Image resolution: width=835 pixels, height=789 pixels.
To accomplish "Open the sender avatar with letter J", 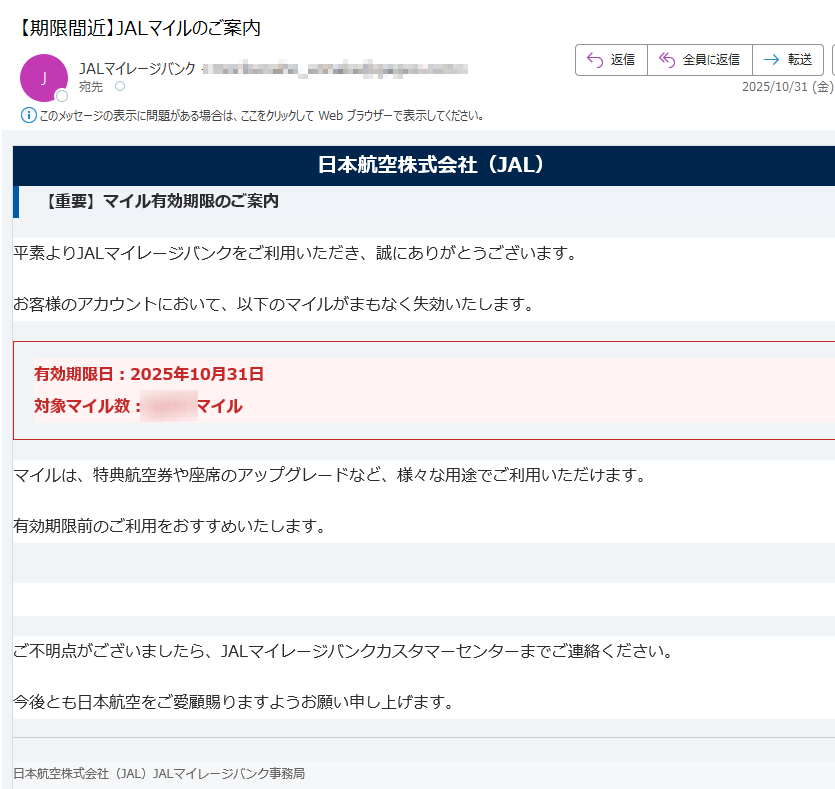I will 42,78.
